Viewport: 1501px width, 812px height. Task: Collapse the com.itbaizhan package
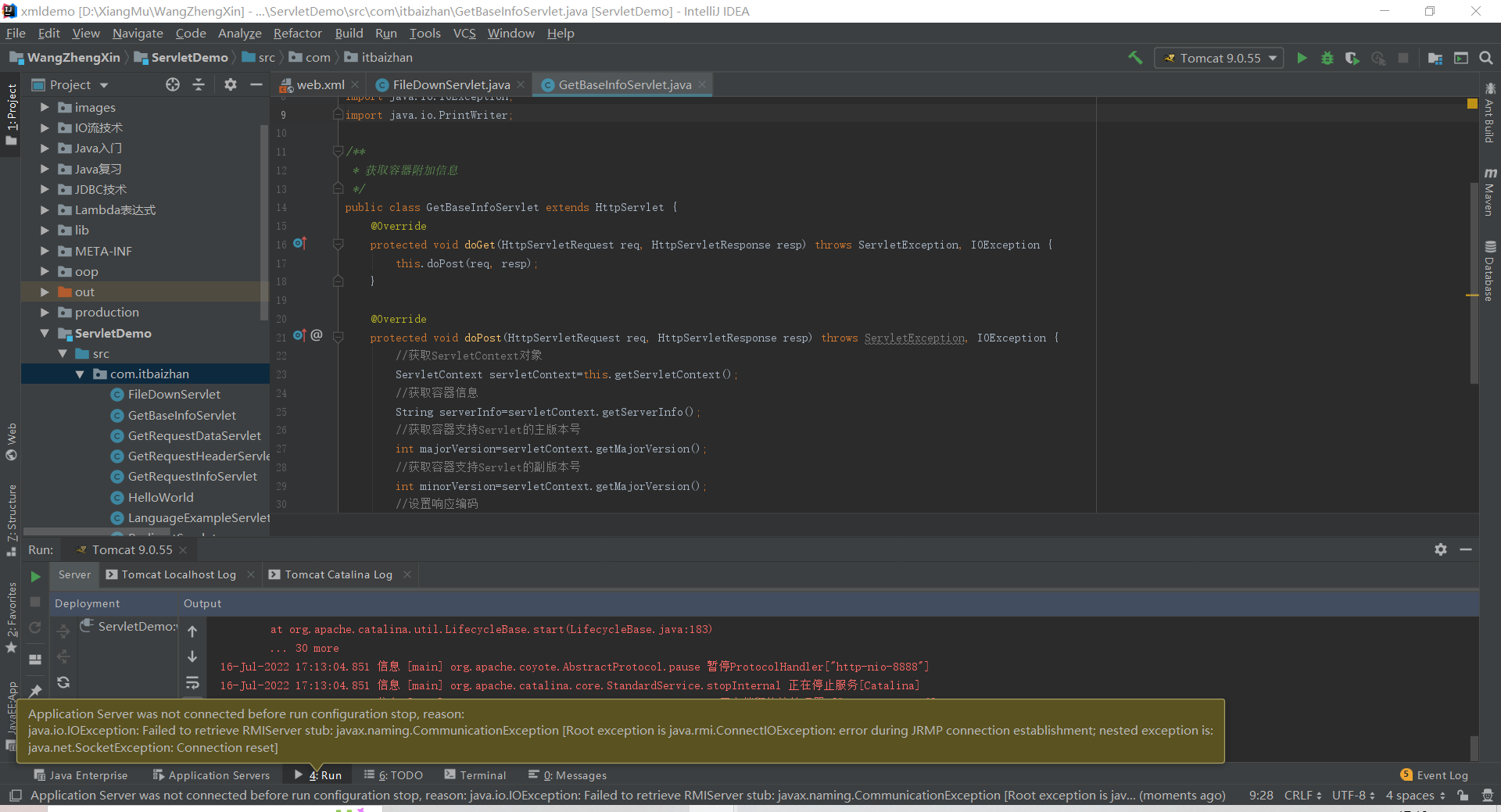pos(80,374)
